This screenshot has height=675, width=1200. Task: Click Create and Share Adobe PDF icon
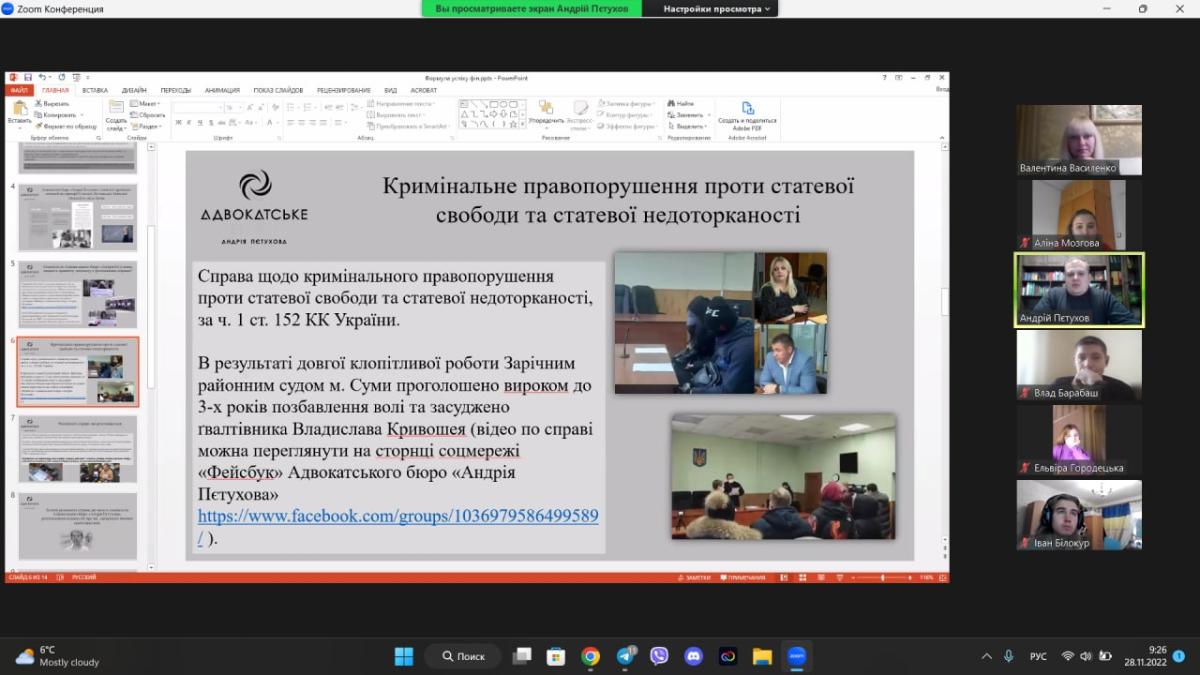pyautogui.click(x=748, y=108)
